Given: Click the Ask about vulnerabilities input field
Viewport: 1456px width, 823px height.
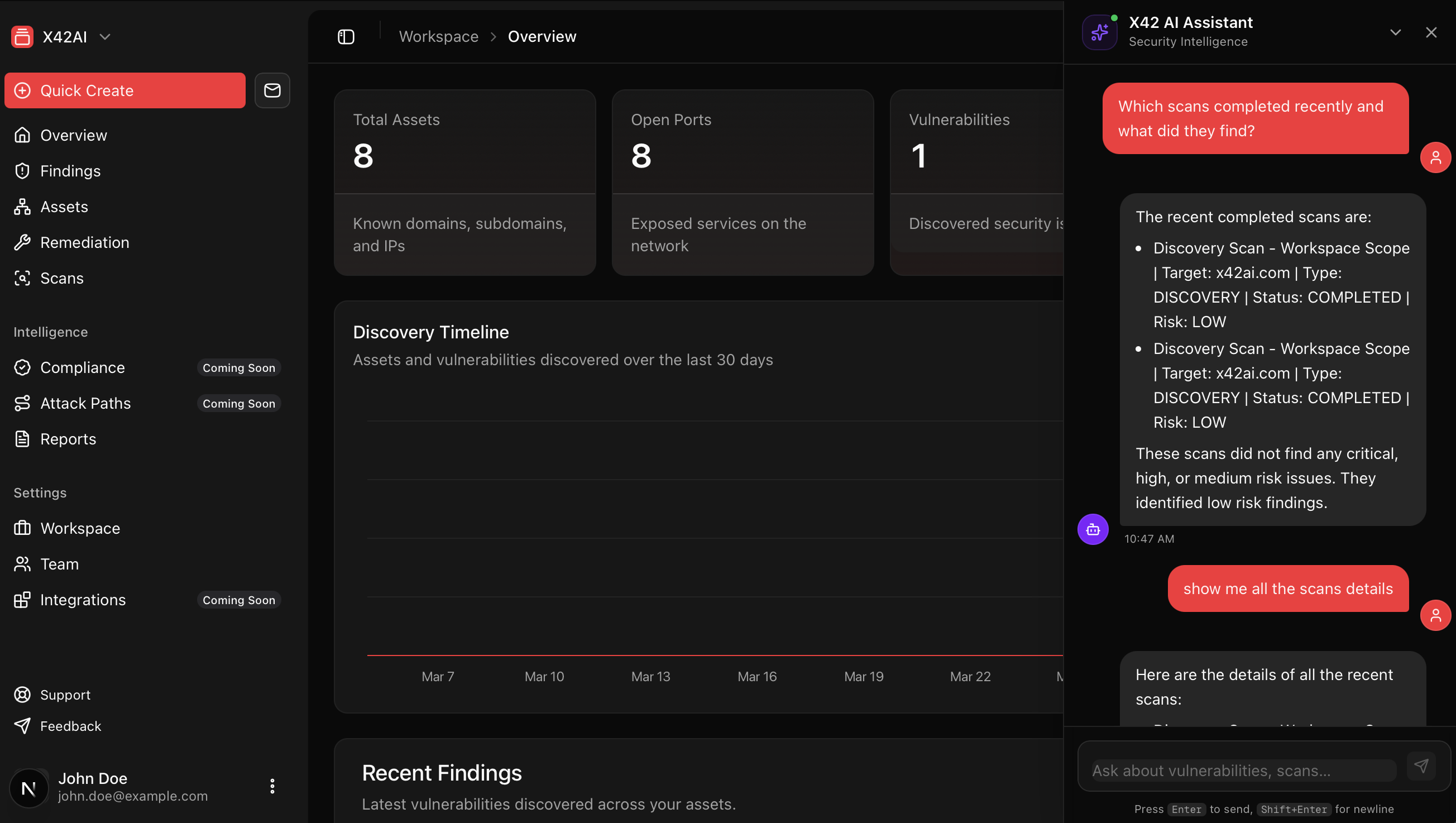Looking at the screenshot, I should (x=1242, y=771).
